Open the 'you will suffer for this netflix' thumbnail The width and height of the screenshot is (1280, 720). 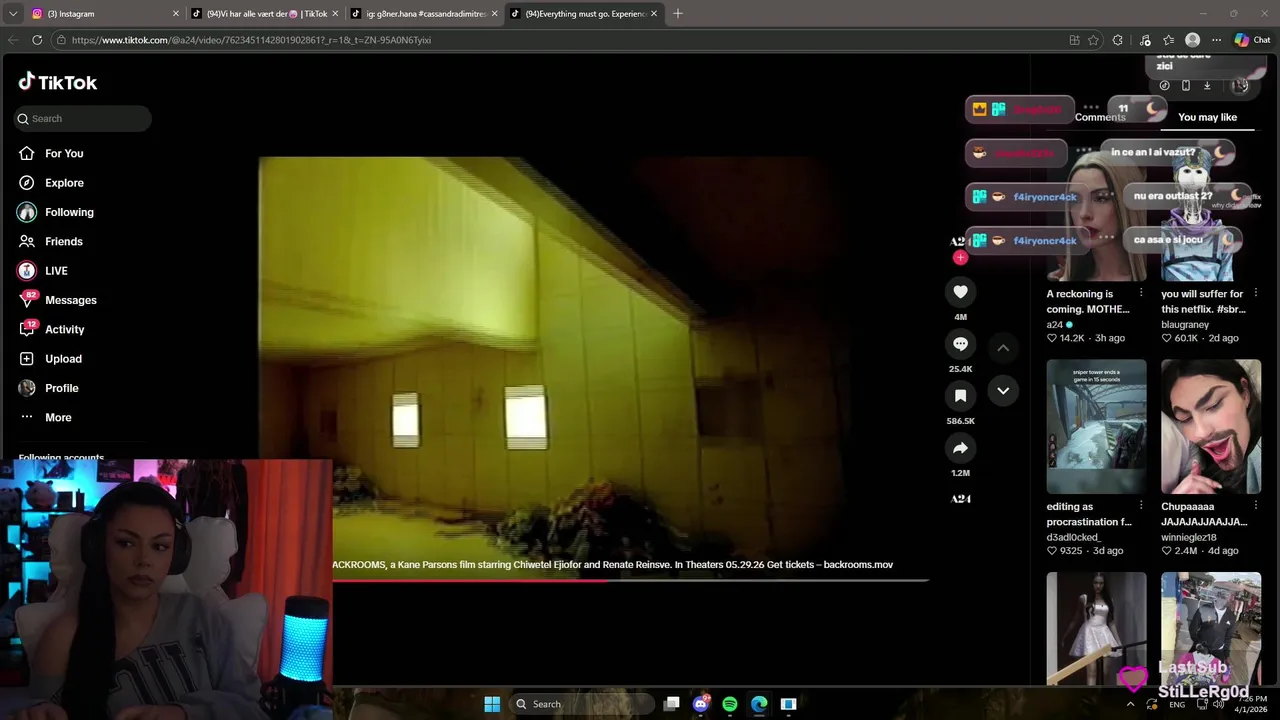[x=1211, y=214]
